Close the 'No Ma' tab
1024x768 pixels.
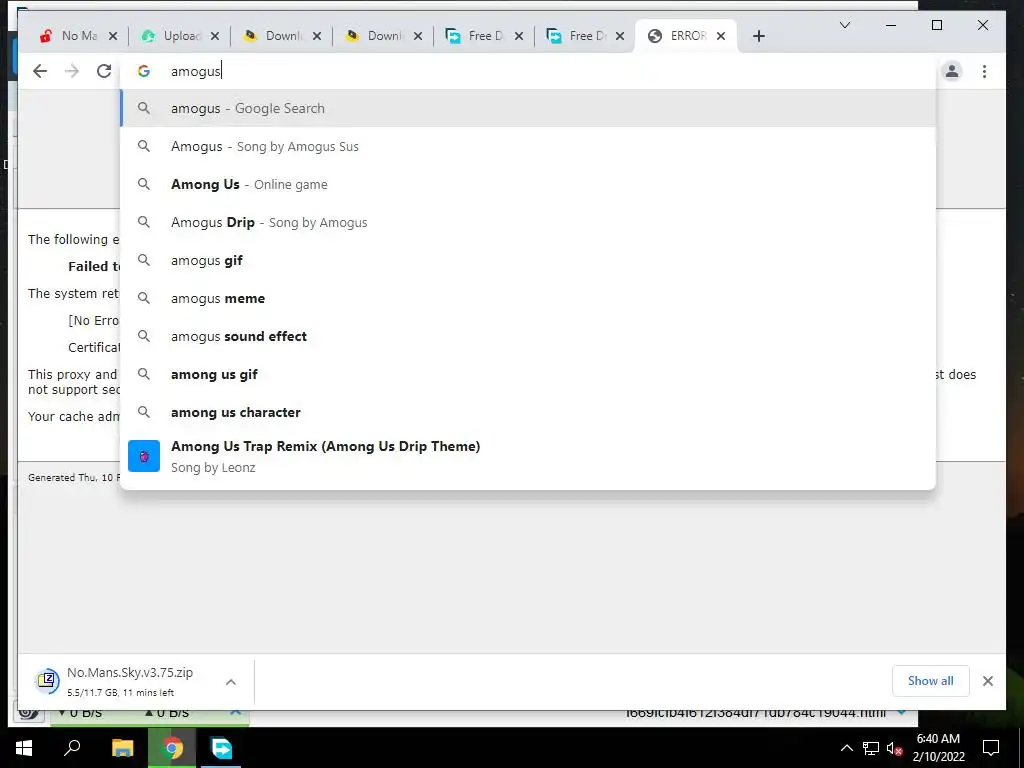(x=113, y=36)
